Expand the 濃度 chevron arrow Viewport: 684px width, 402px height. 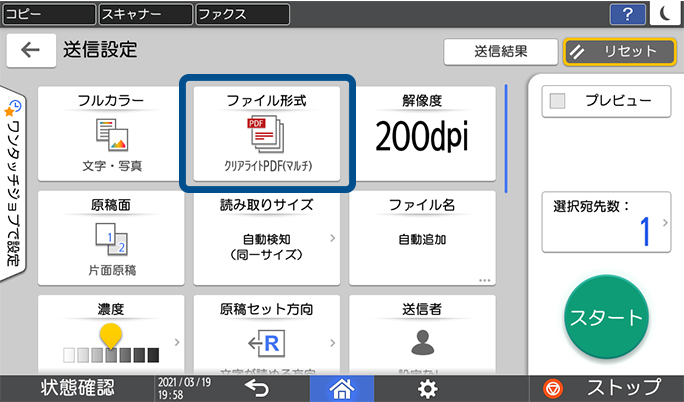(177, 342)
